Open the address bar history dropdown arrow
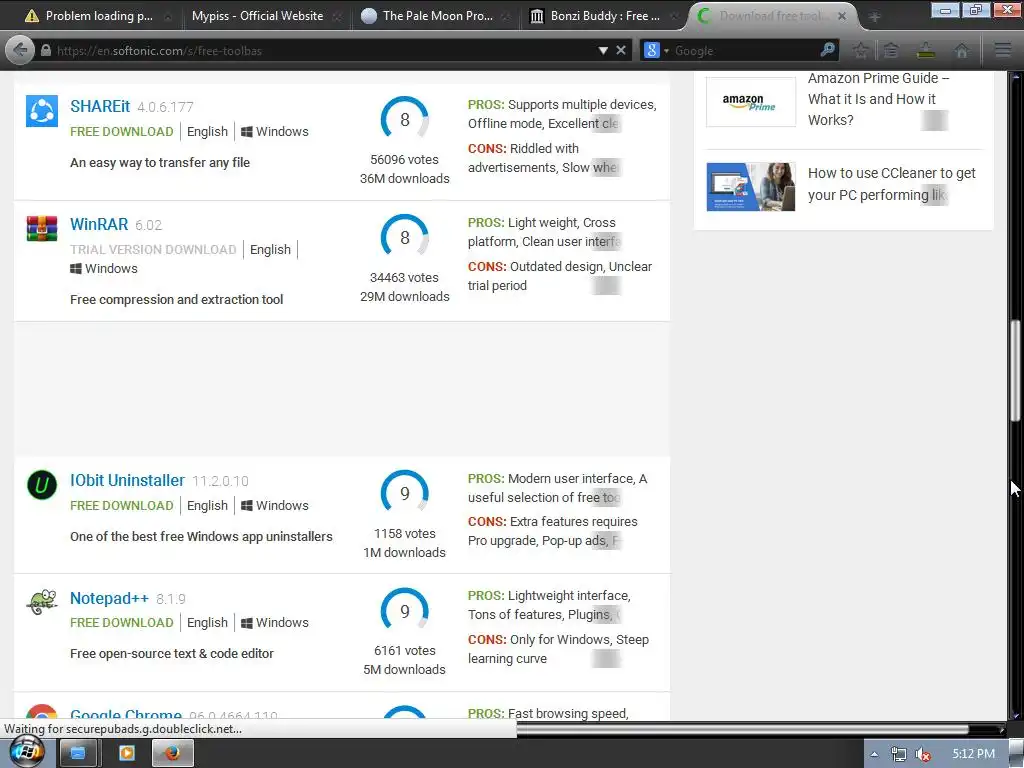The image size is (1024, 768). (x=603, y=50)
